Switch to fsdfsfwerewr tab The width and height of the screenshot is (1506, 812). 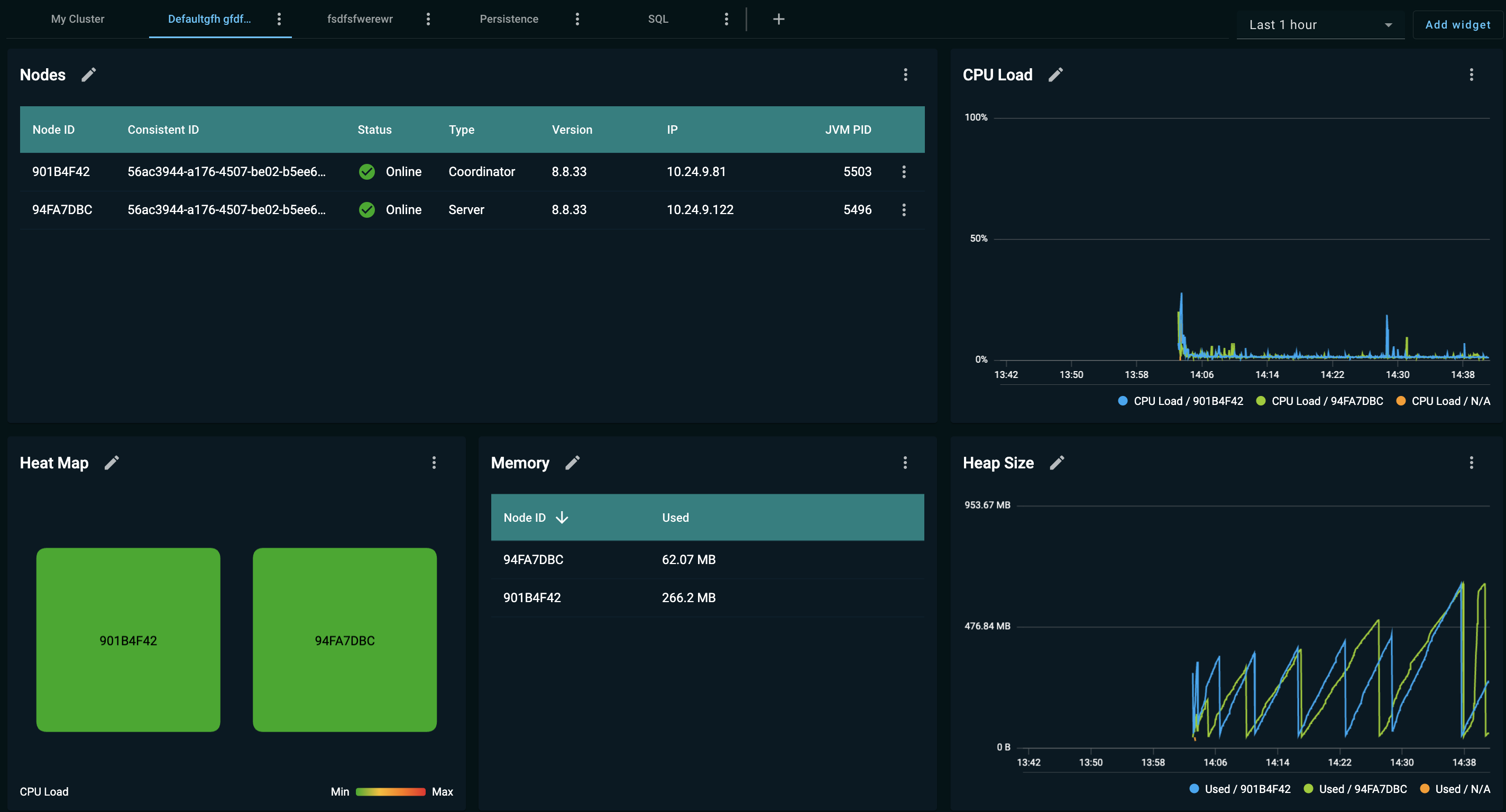(x=360, y=19)
